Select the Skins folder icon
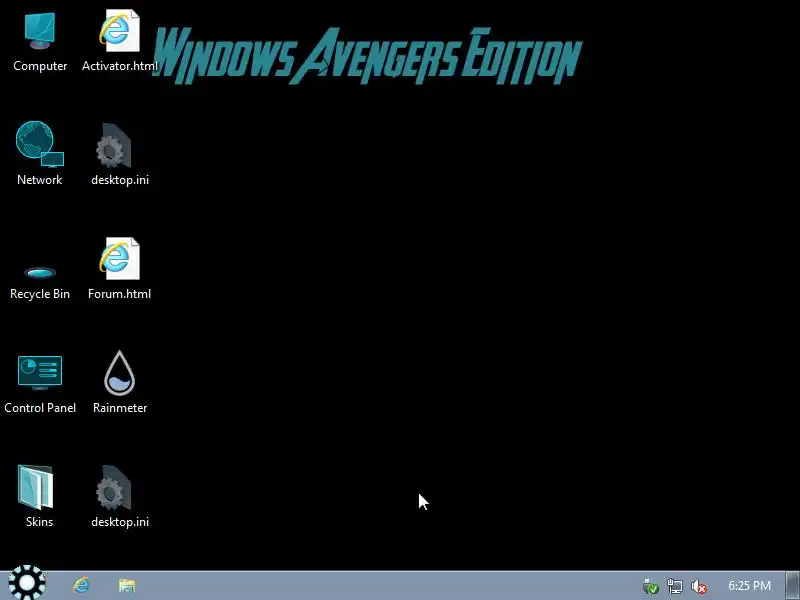800x600 pixels. (39, 496)
